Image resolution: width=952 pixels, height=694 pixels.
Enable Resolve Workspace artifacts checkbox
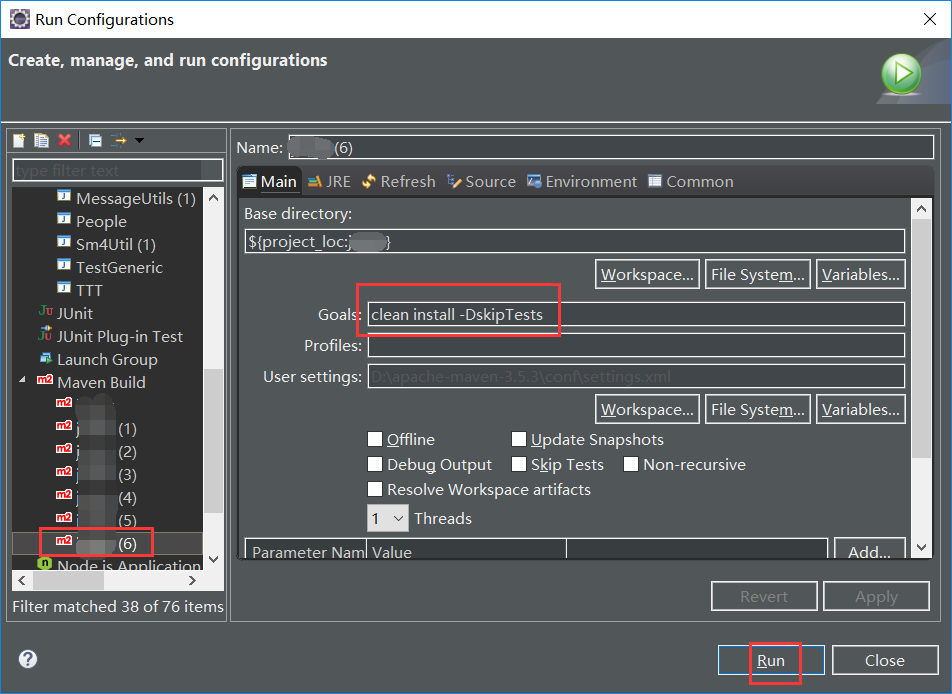[375, 489]
